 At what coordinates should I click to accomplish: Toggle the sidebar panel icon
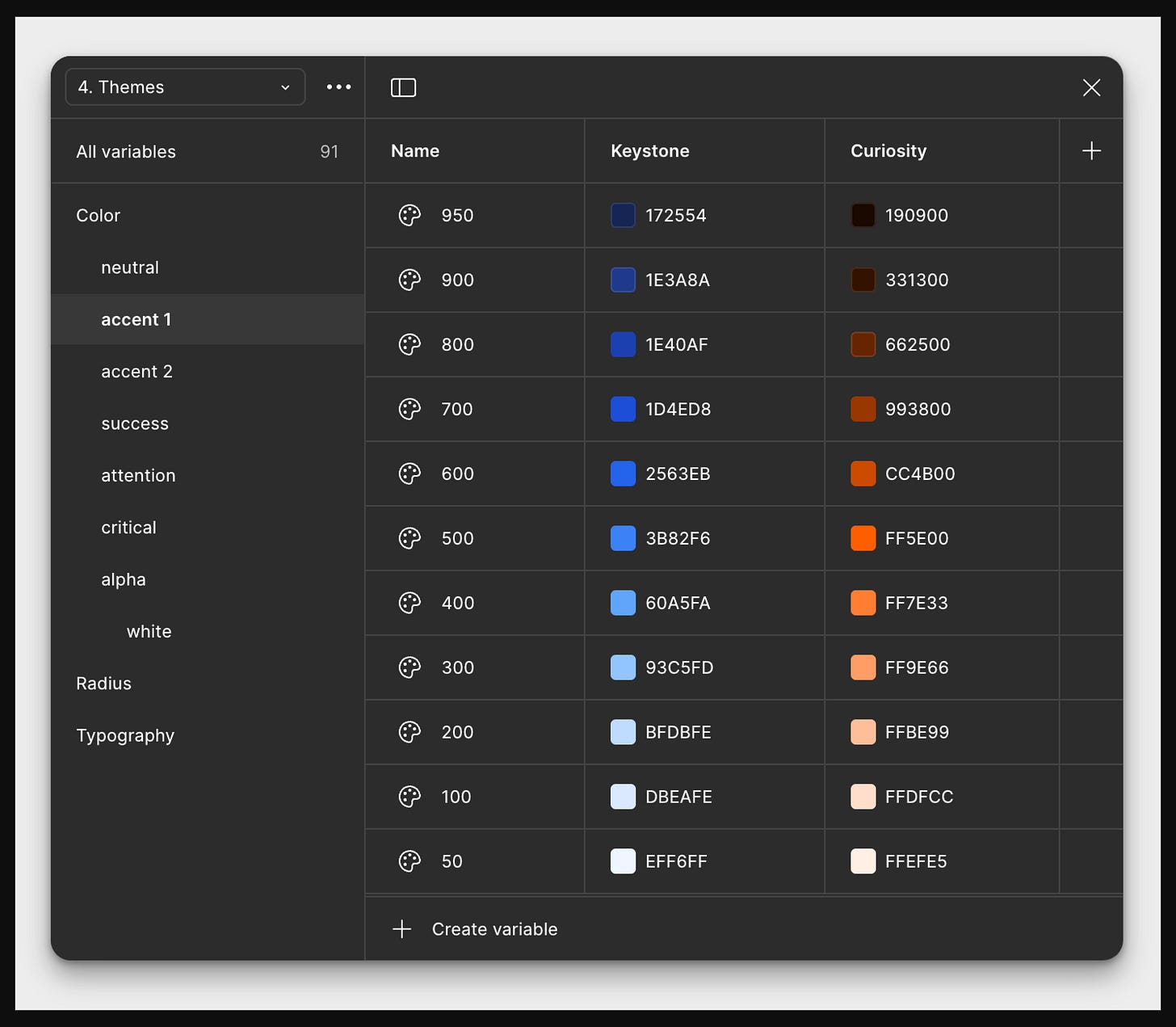[x=403, y=87]
